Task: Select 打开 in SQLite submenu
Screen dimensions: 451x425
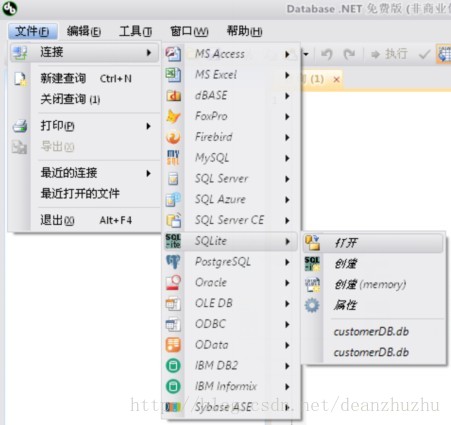Action: click(x=373, y=243)
